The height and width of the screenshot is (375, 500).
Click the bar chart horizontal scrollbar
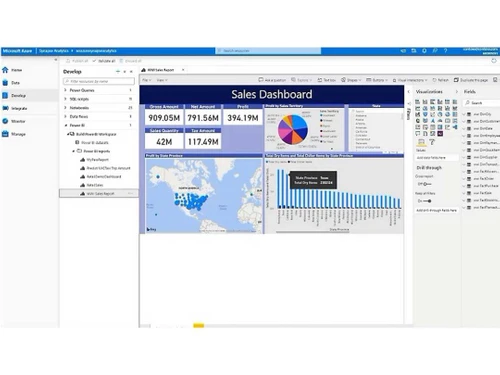[x=313, y=232]
